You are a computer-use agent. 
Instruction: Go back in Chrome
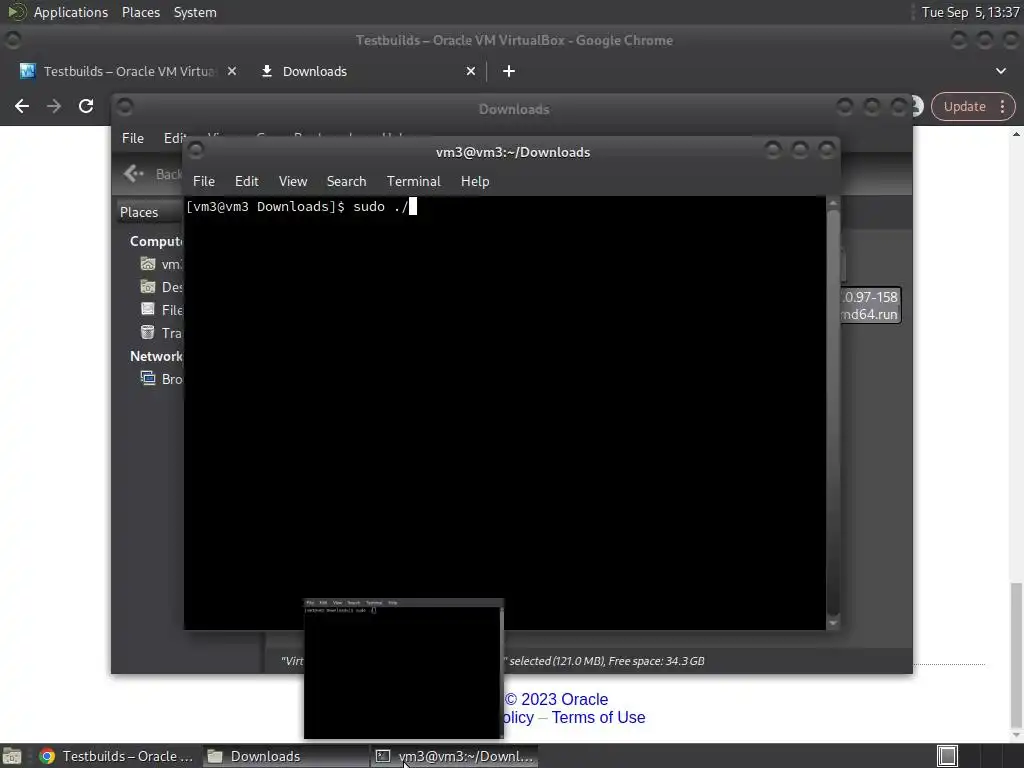[x=22, y=106]
